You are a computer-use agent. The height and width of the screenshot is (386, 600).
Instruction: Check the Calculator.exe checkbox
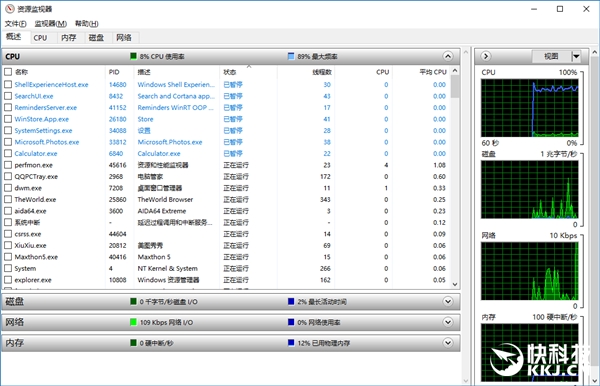tap(8, 153)
